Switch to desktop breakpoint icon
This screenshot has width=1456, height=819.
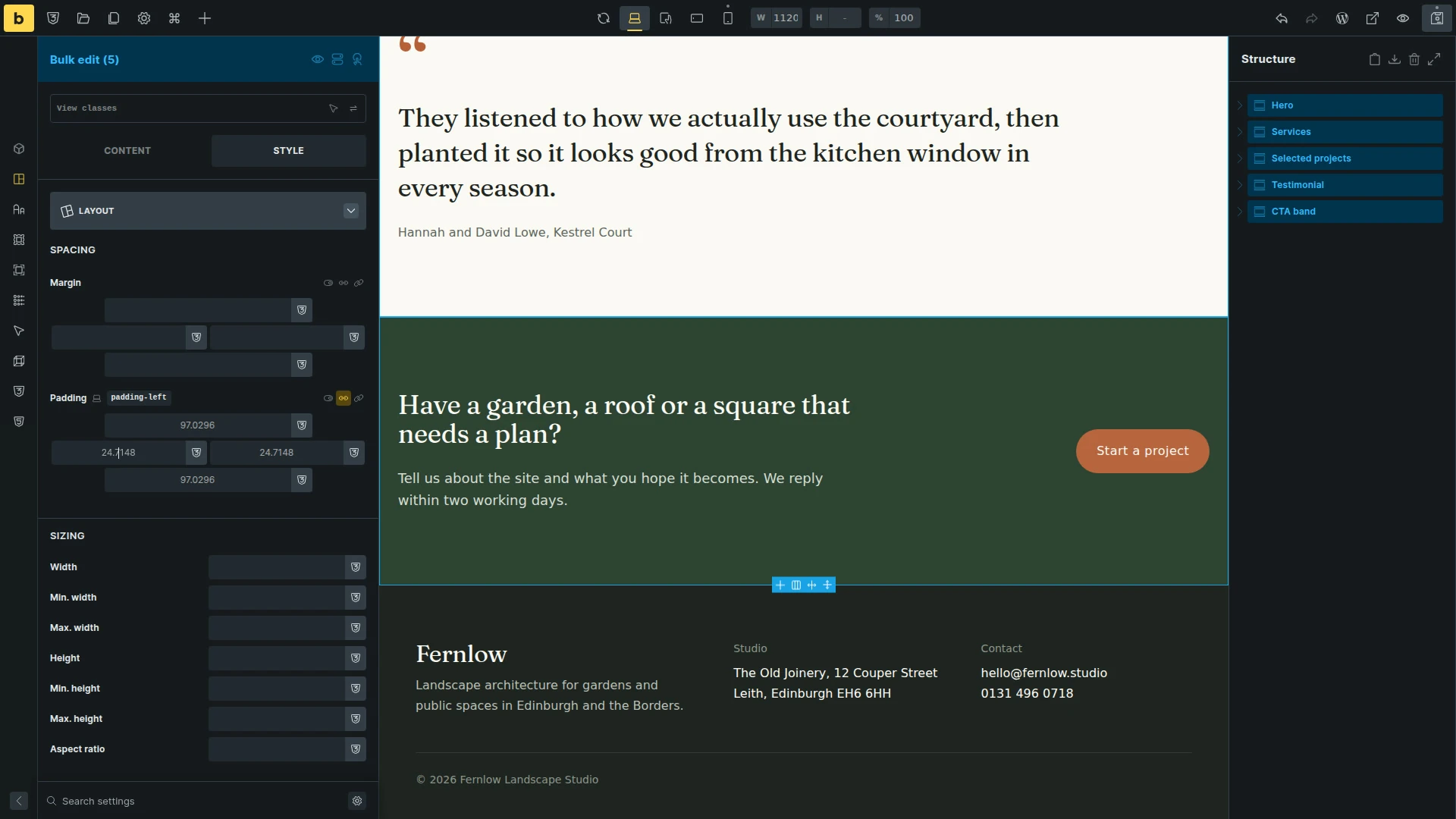coord(635,18)
